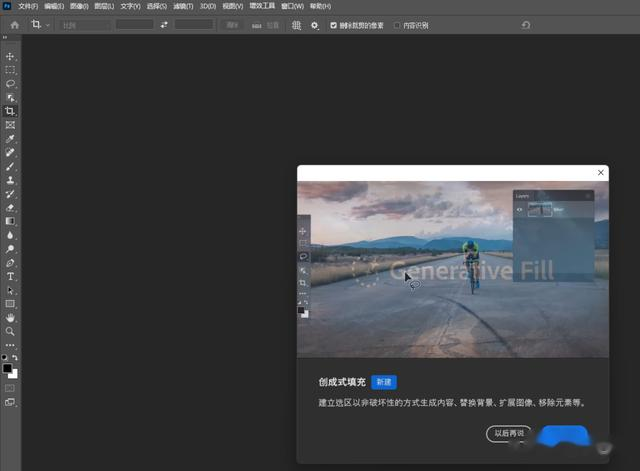640x471 pixels.
Task: Click the reset crop arrow icon
Action: (526, 25)
